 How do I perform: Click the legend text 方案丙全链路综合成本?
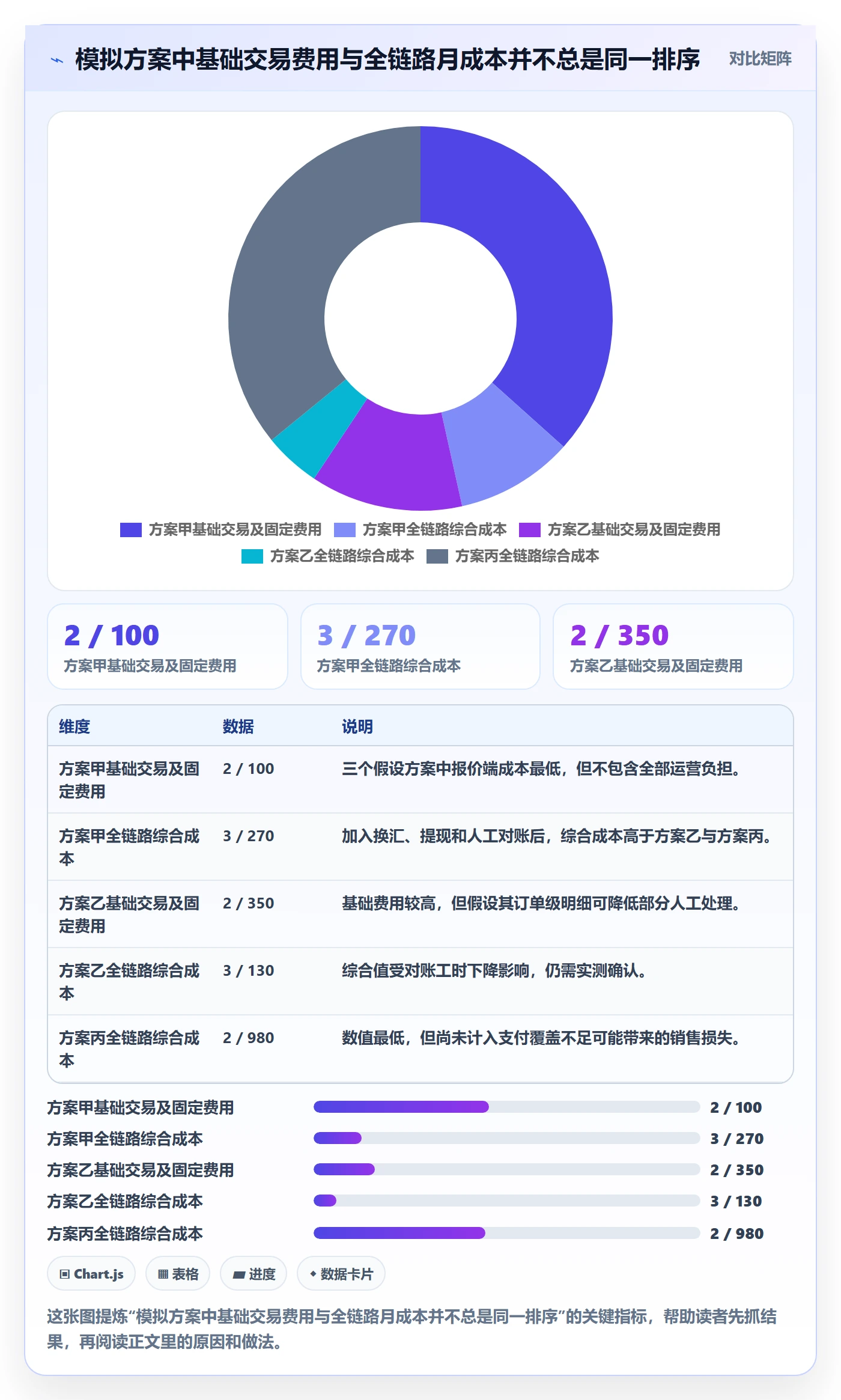527,556
